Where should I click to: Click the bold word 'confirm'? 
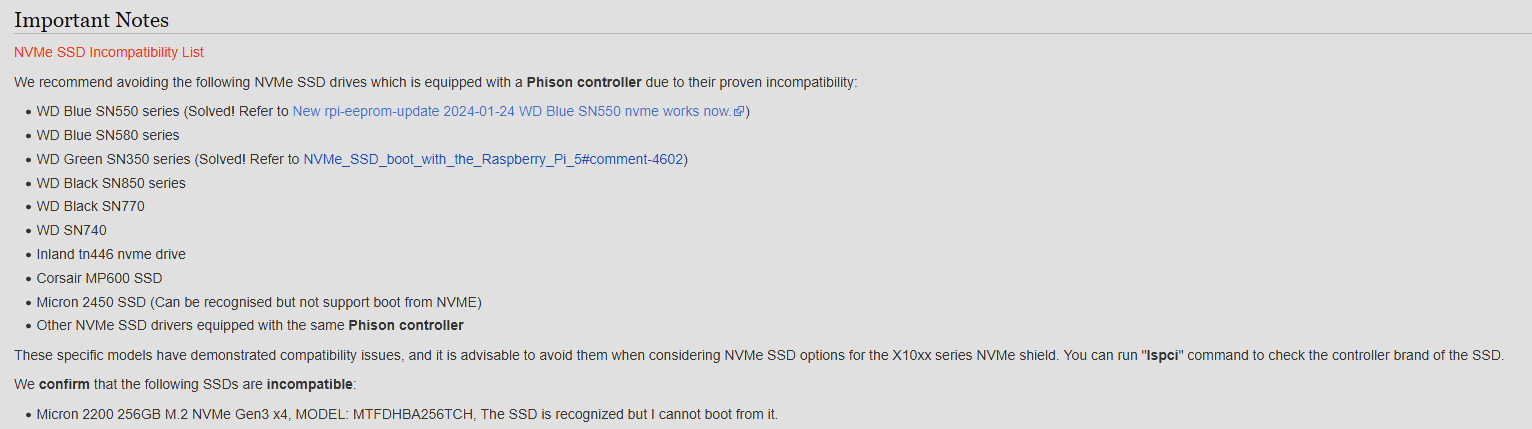(65, 384)
